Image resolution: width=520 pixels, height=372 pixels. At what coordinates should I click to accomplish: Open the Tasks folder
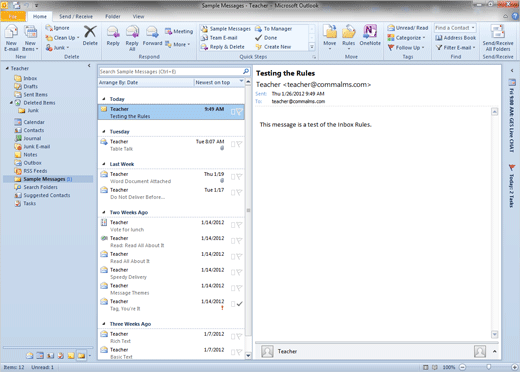(29, 203)
